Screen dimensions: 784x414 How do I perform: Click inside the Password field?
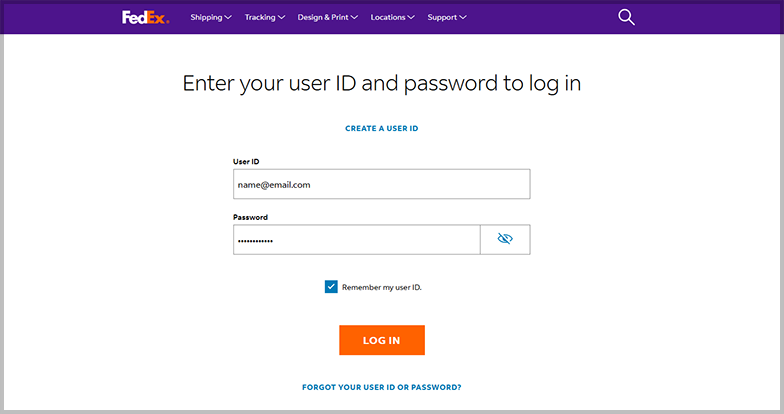356,240
